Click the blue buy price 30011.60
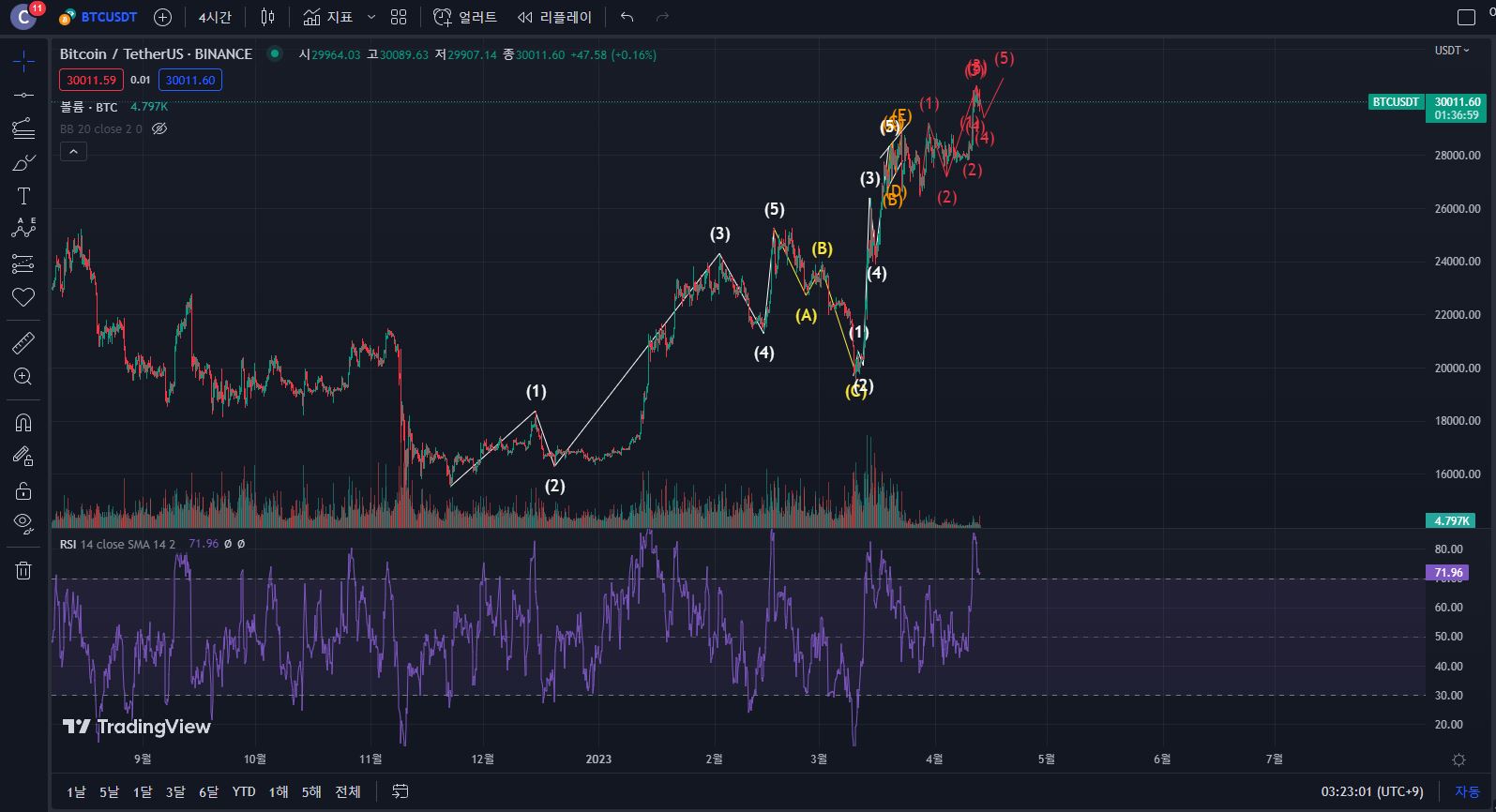This screenshot has height=812, width=1496. coord(190,81)
